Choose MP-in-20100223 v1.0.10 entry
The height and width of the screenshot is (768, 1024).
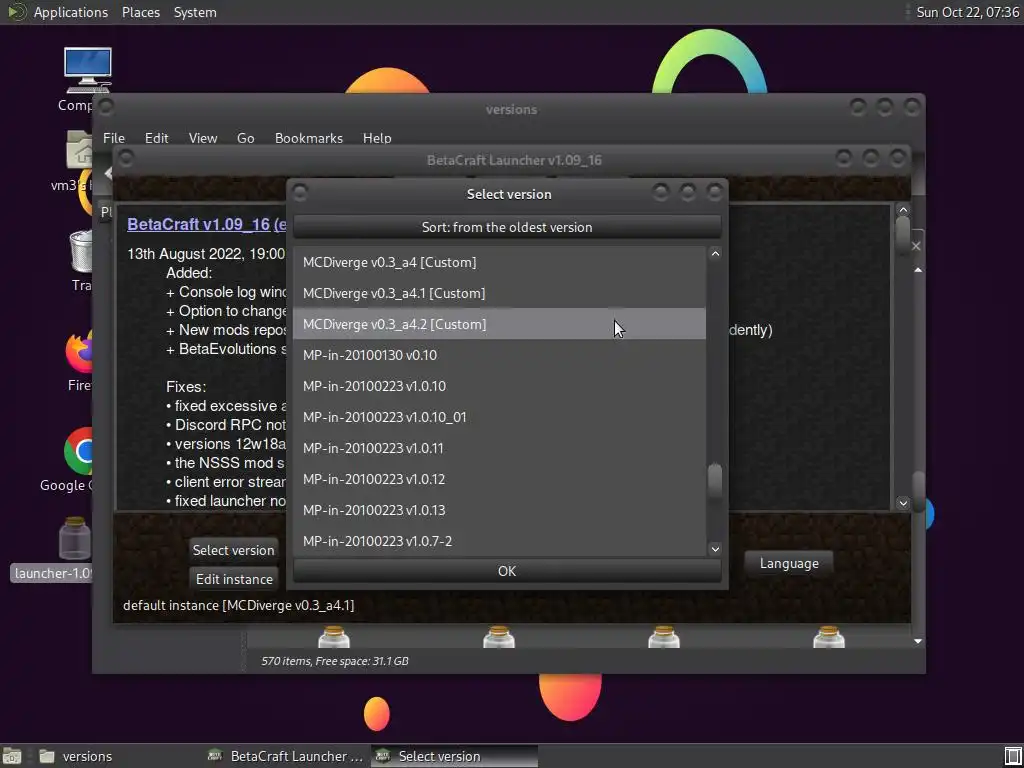(500, 386)
